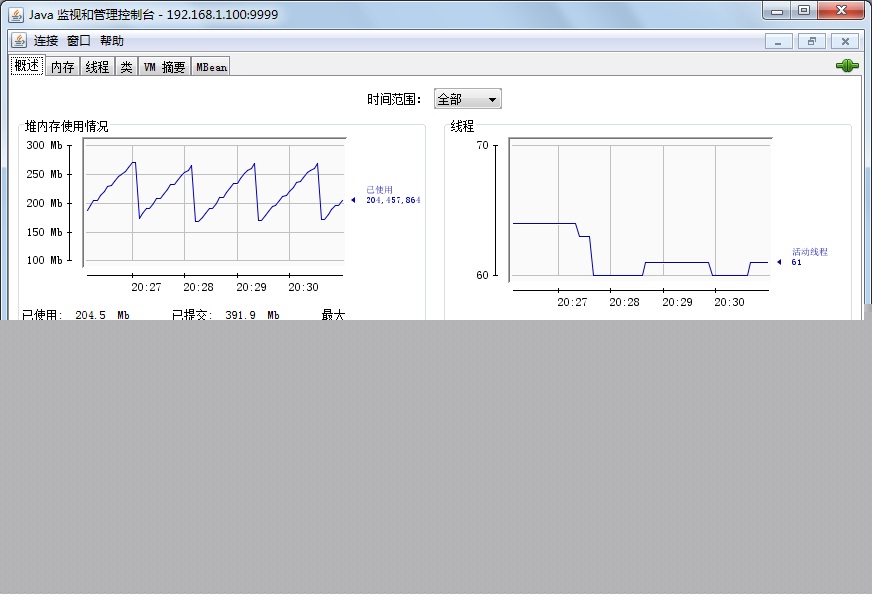
Task: Click the green connection status icon
Action: coord(847,66)
